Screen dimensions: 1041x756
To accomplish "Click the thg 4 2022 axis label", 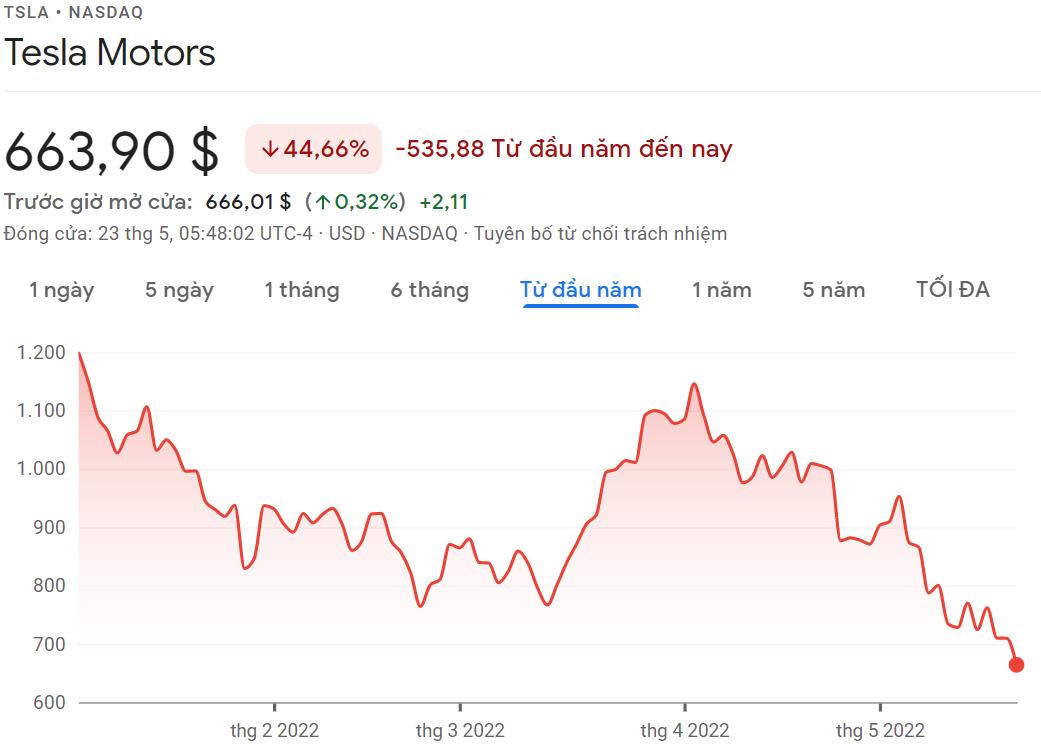I will 685,730.
